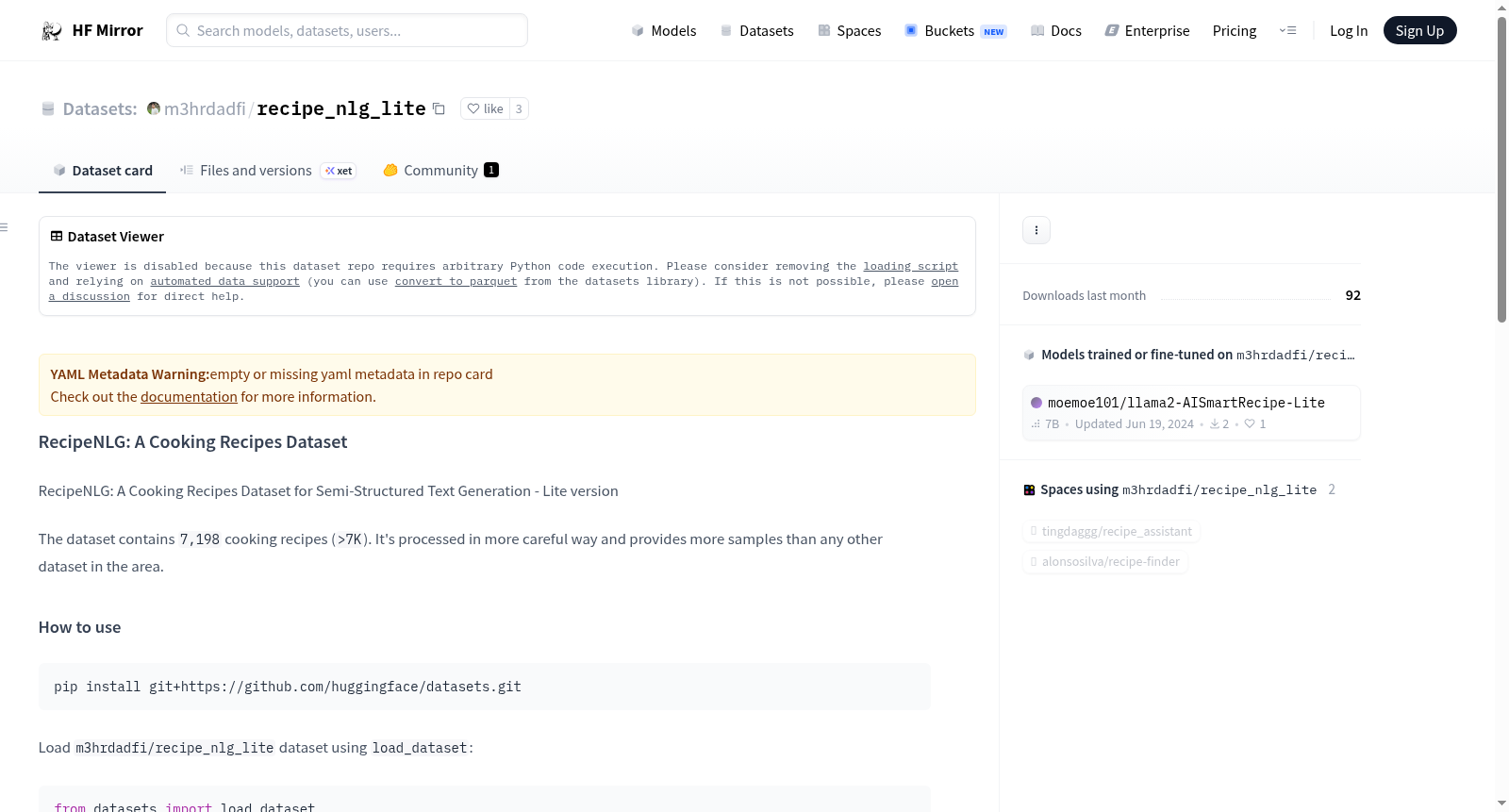Click the Datasets: breadcrumb label
The height and width of the screenshot is (812, 1509).
tap(100, 109)
